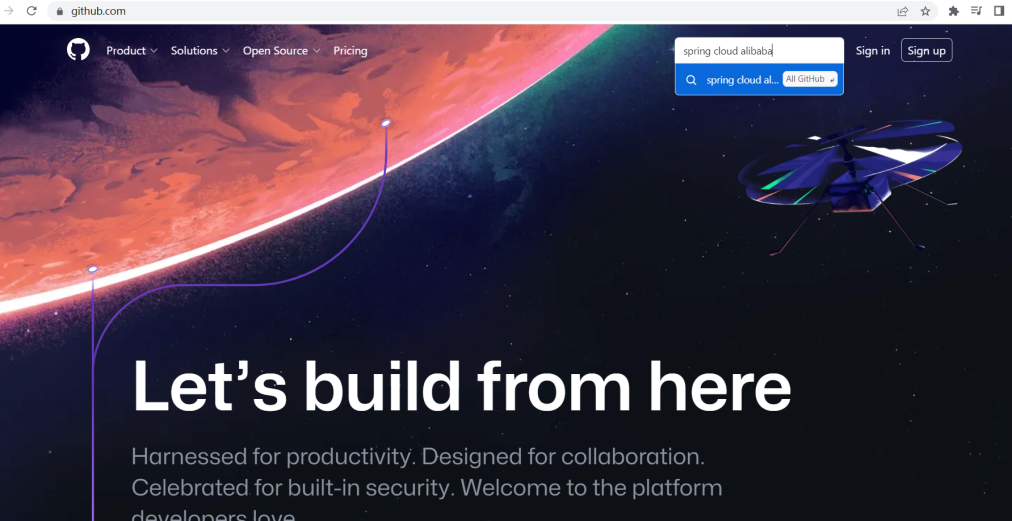1012x521 pixels.
Task: Open the Pricing page
Action: pyautogui.click(x=350, y=50)
